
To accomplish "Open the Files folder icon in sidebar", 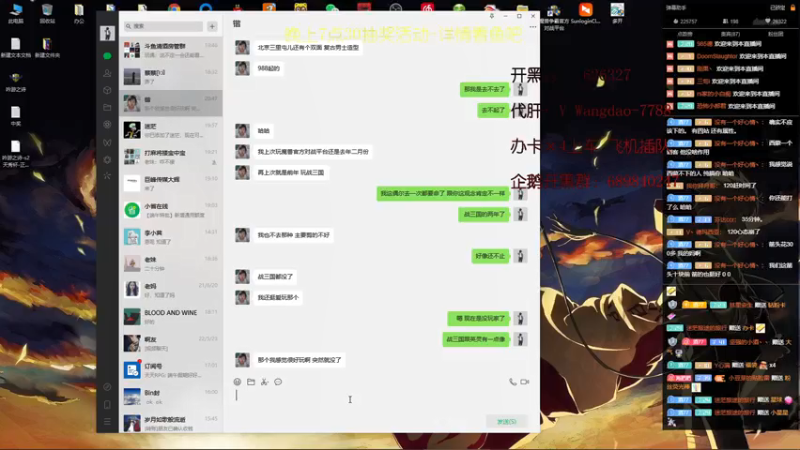I will coord(107,108).
